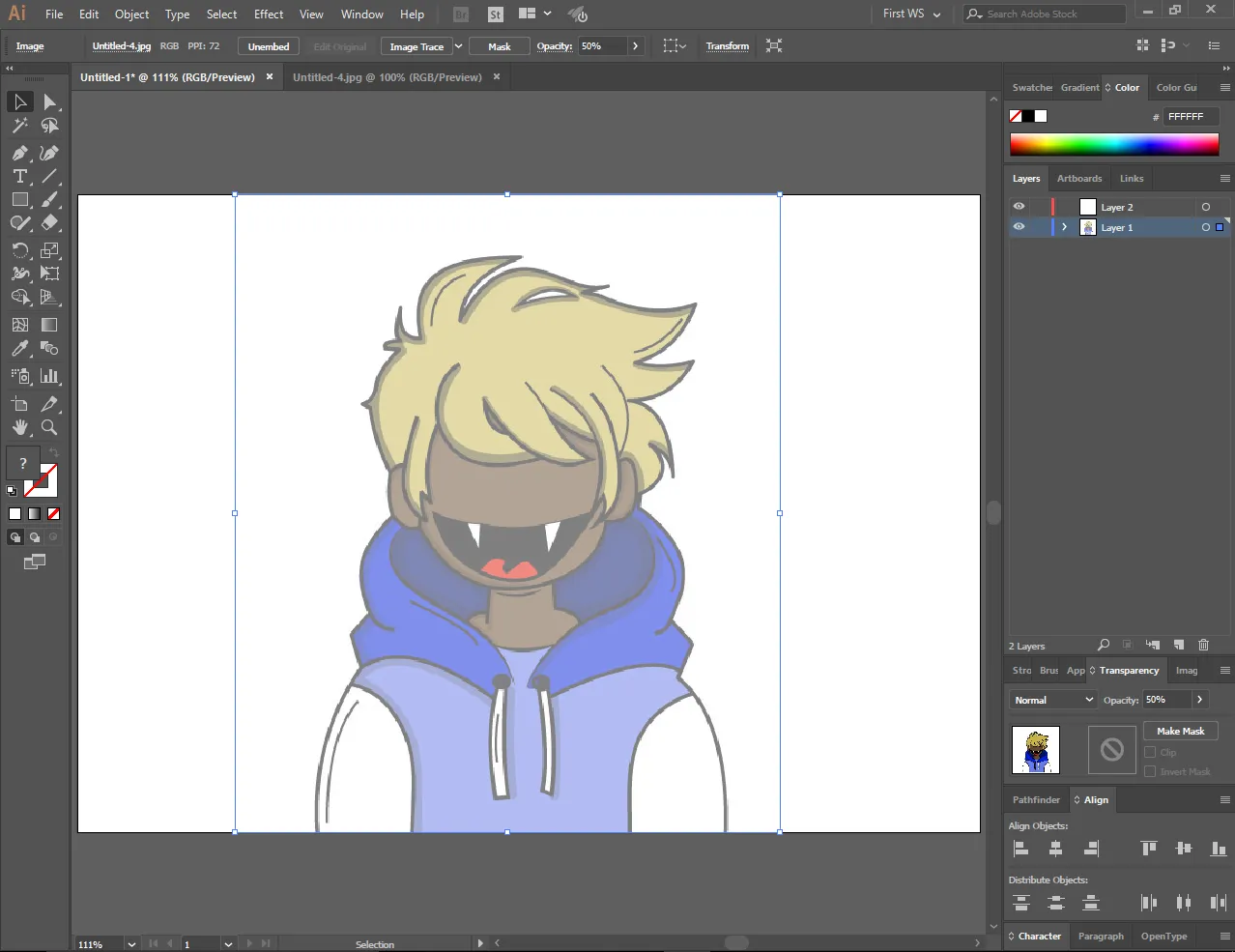Image resolution: width=1235 pixels, height=952 pixels.
Task: Open the arrange documents dropdown
Action: (534, 14)
